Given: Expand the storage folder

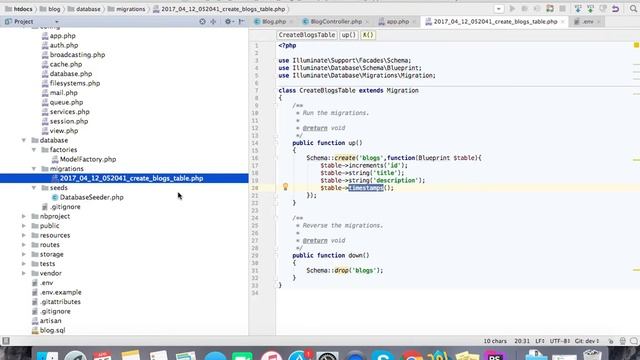Looking at the screenshot, I should pos(24,254).
